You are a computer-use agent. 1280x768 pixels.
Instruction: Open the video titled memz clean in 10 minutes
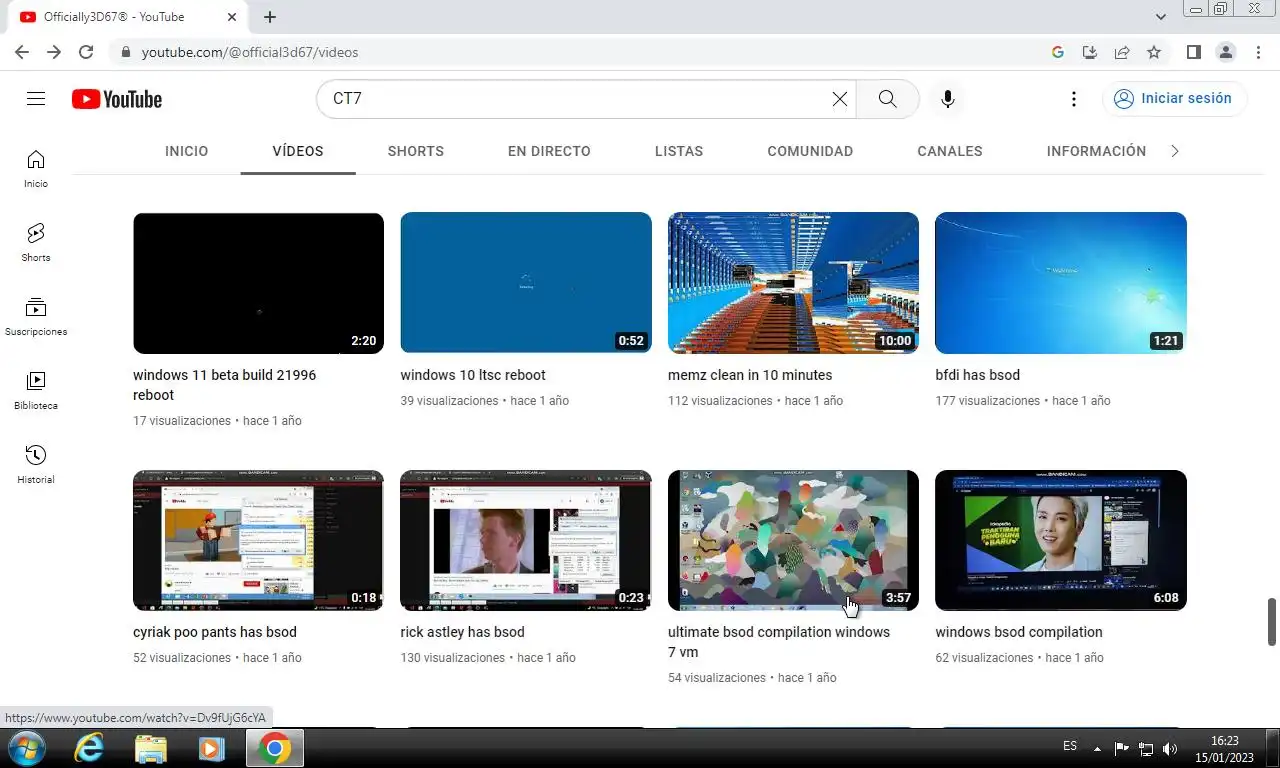pos(750,375)
